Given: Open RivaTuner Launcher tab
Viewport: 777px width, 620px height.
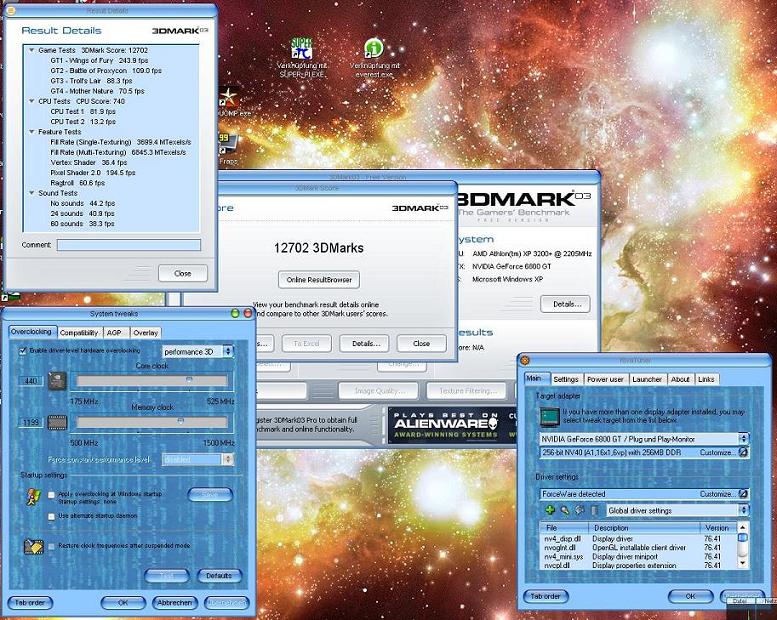Looking at the screenshot, I should click(647, 379).
